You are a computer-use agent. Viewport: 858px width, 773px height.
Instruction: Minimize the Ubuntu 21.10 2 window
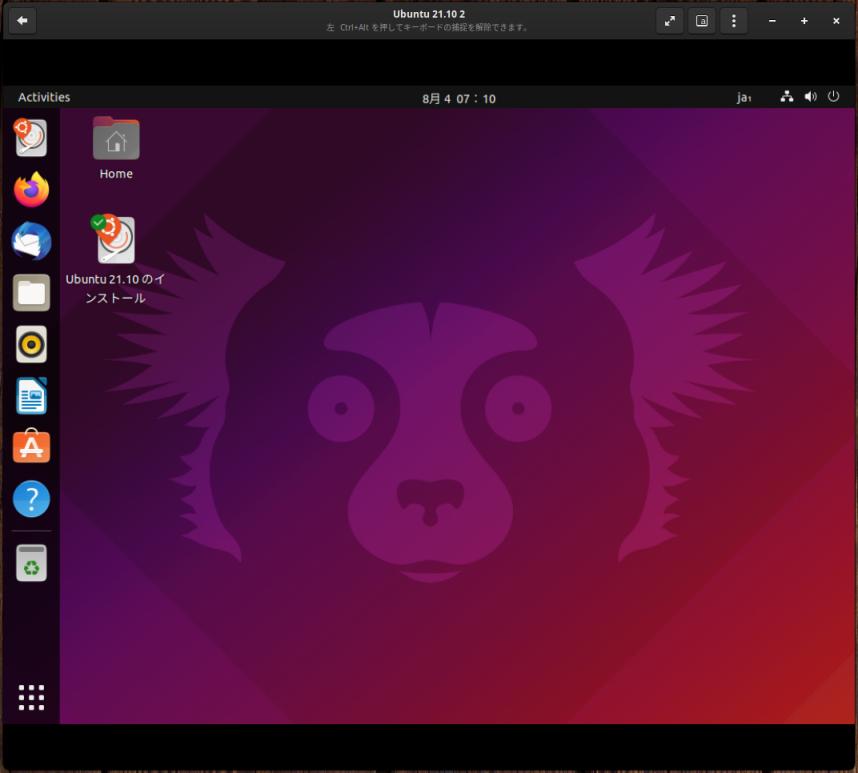(x=772, y=21)
